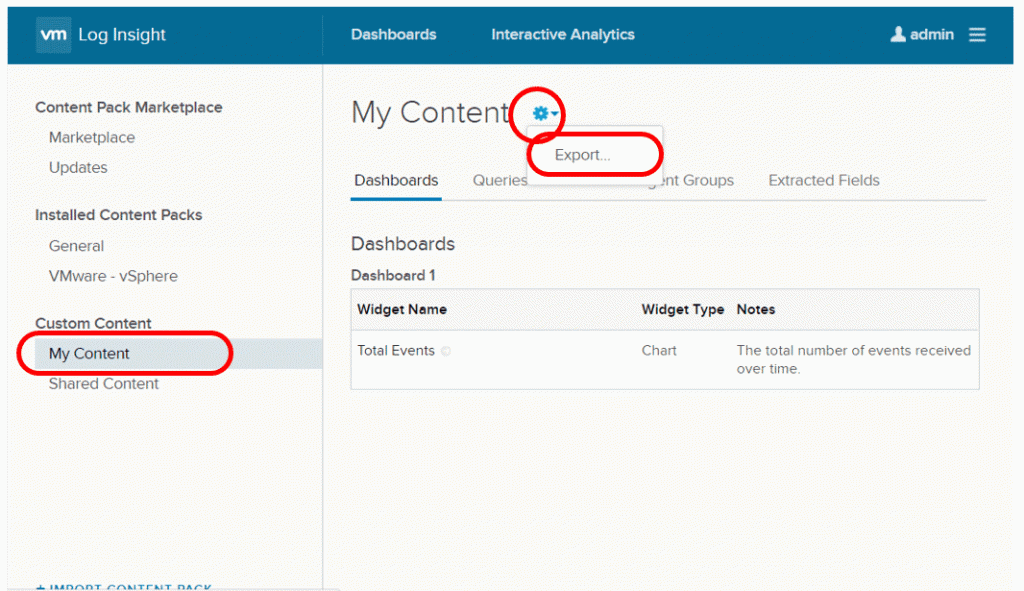Click the Content Pack Marketplace heading

click(x=129, y=107)
